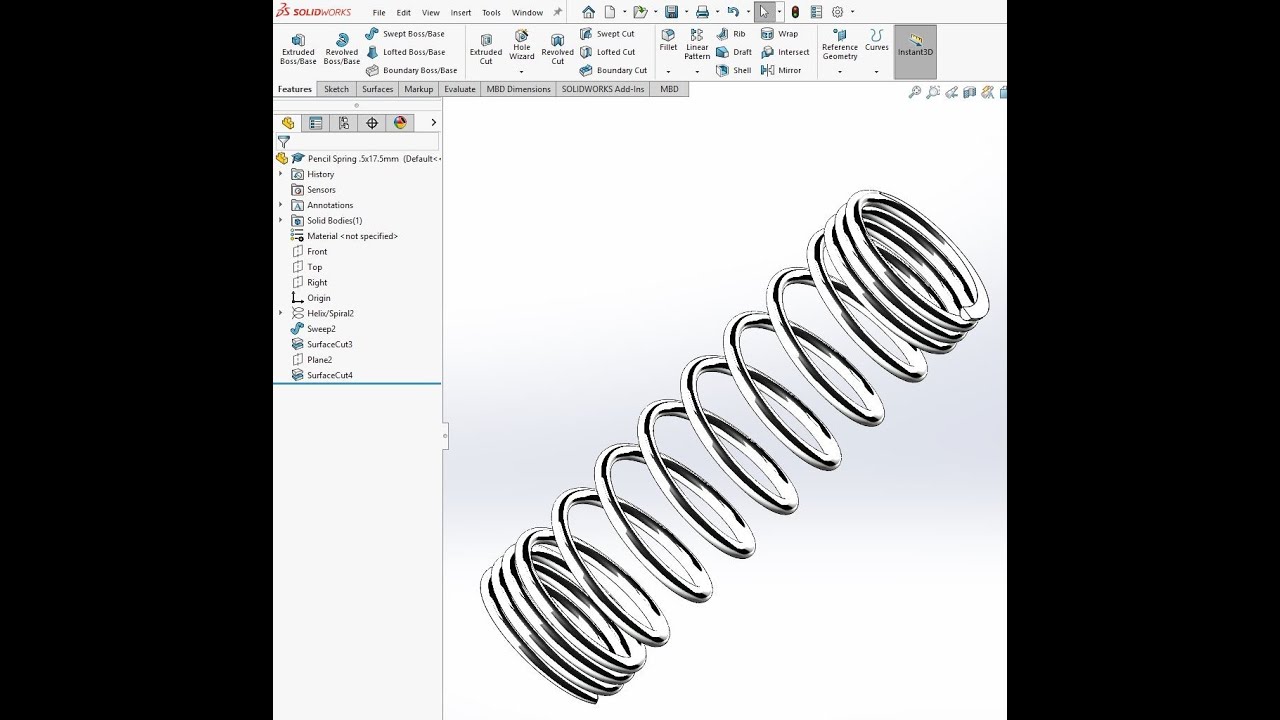The width and height of the screenshot is (1280, 720).
Task: Choose Boundary Boss/Base feature
Action: [411, 70]
